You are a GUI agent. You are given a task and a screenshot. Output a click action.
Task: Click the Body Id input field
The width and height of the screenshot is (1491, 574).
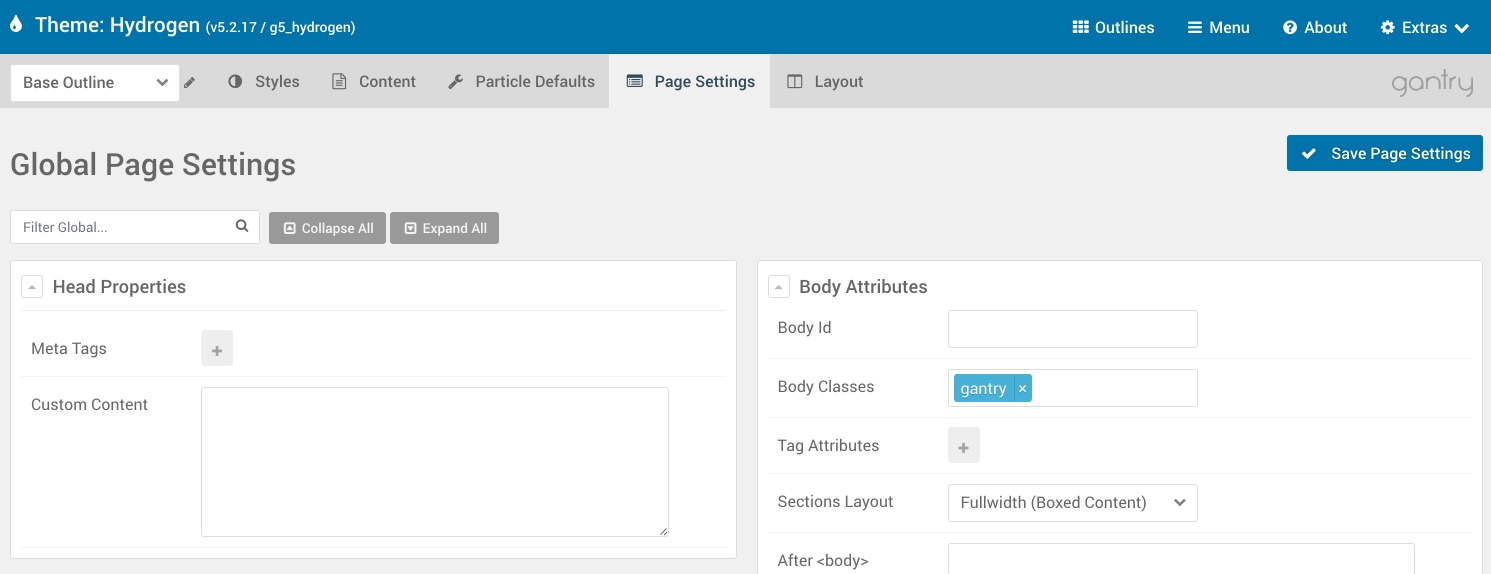(1072, 329)
